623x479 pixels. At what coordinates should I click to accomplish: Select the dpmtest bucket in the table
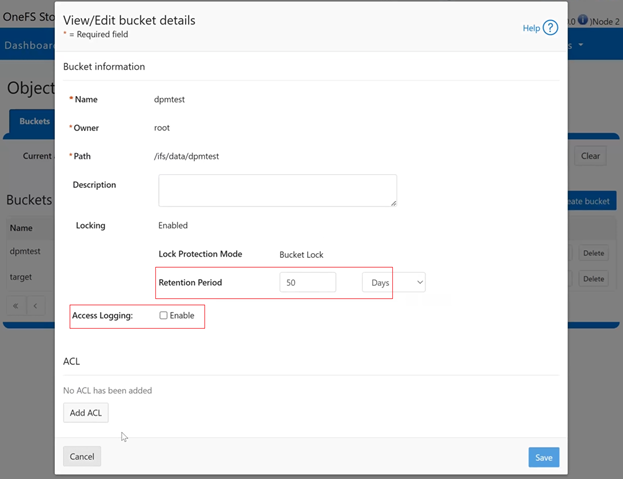tap(26, 253)
